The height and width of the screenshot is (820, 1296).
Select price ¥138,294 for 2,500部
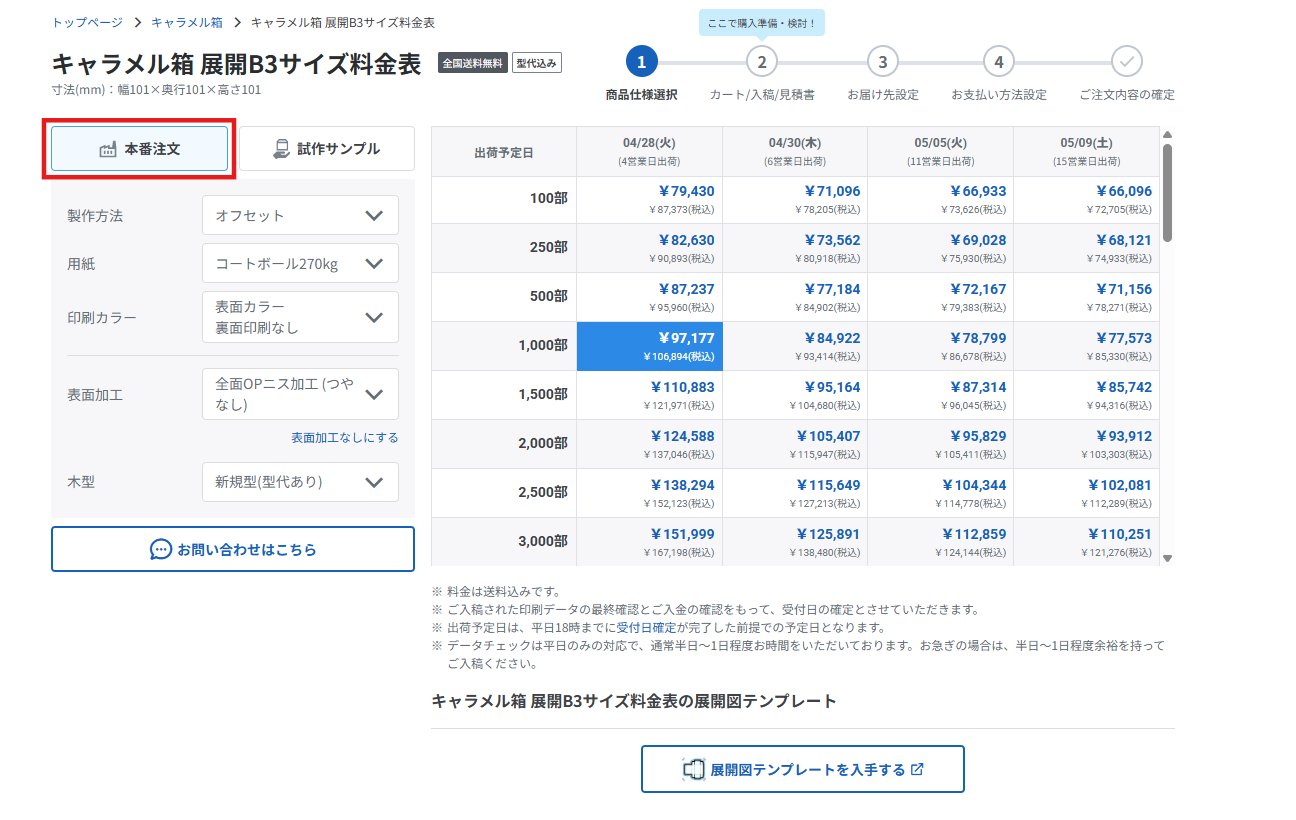[650, 493]
